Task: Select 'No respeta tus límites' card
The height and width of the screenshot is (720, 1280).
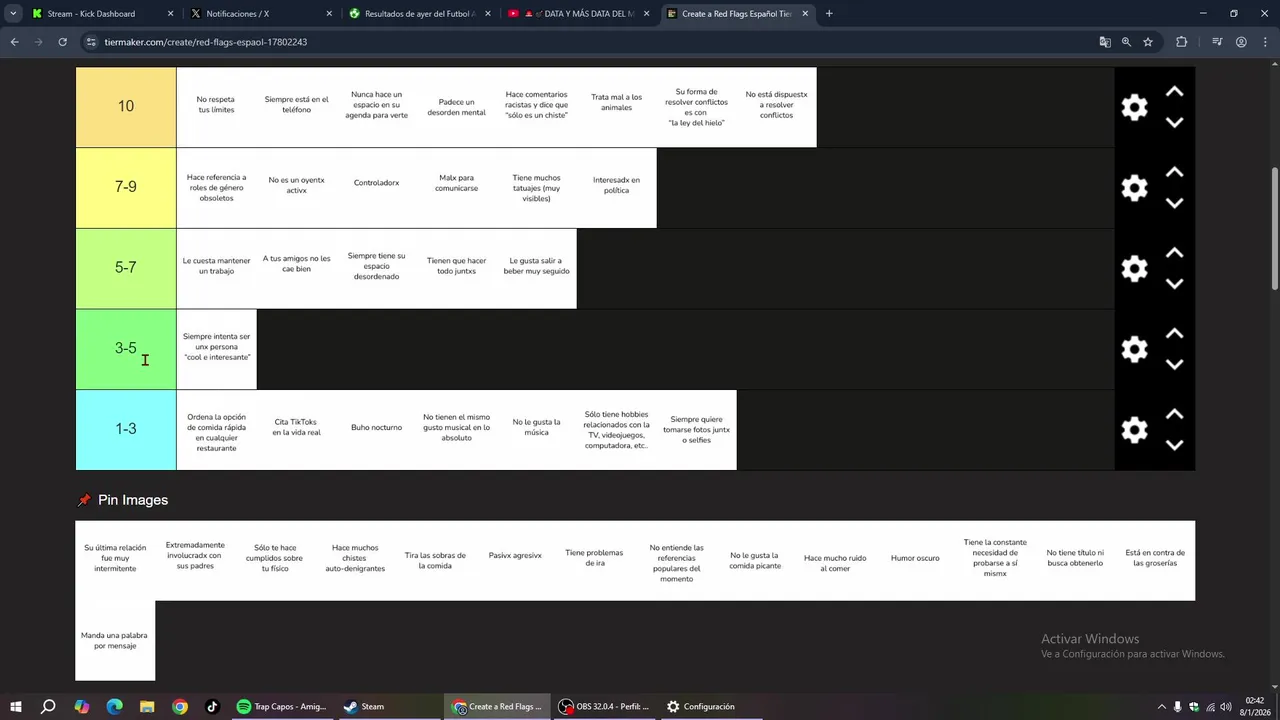Action: coord(216,107)
